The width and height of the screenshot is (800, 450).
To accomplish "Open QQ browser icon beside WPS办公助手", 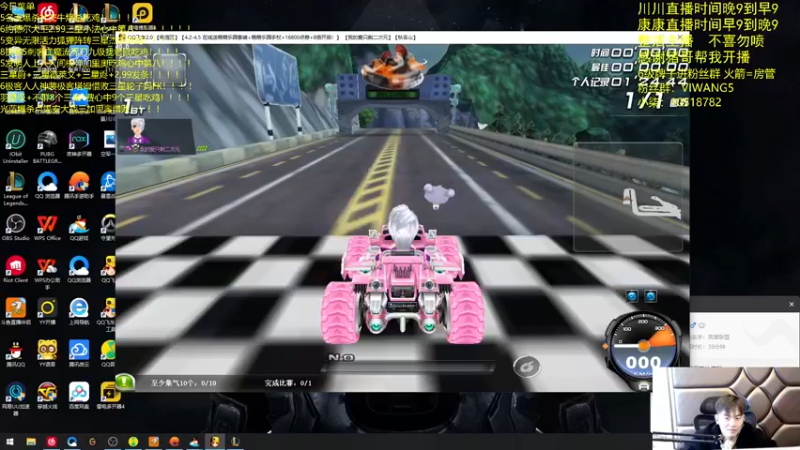I will (79, 269).
